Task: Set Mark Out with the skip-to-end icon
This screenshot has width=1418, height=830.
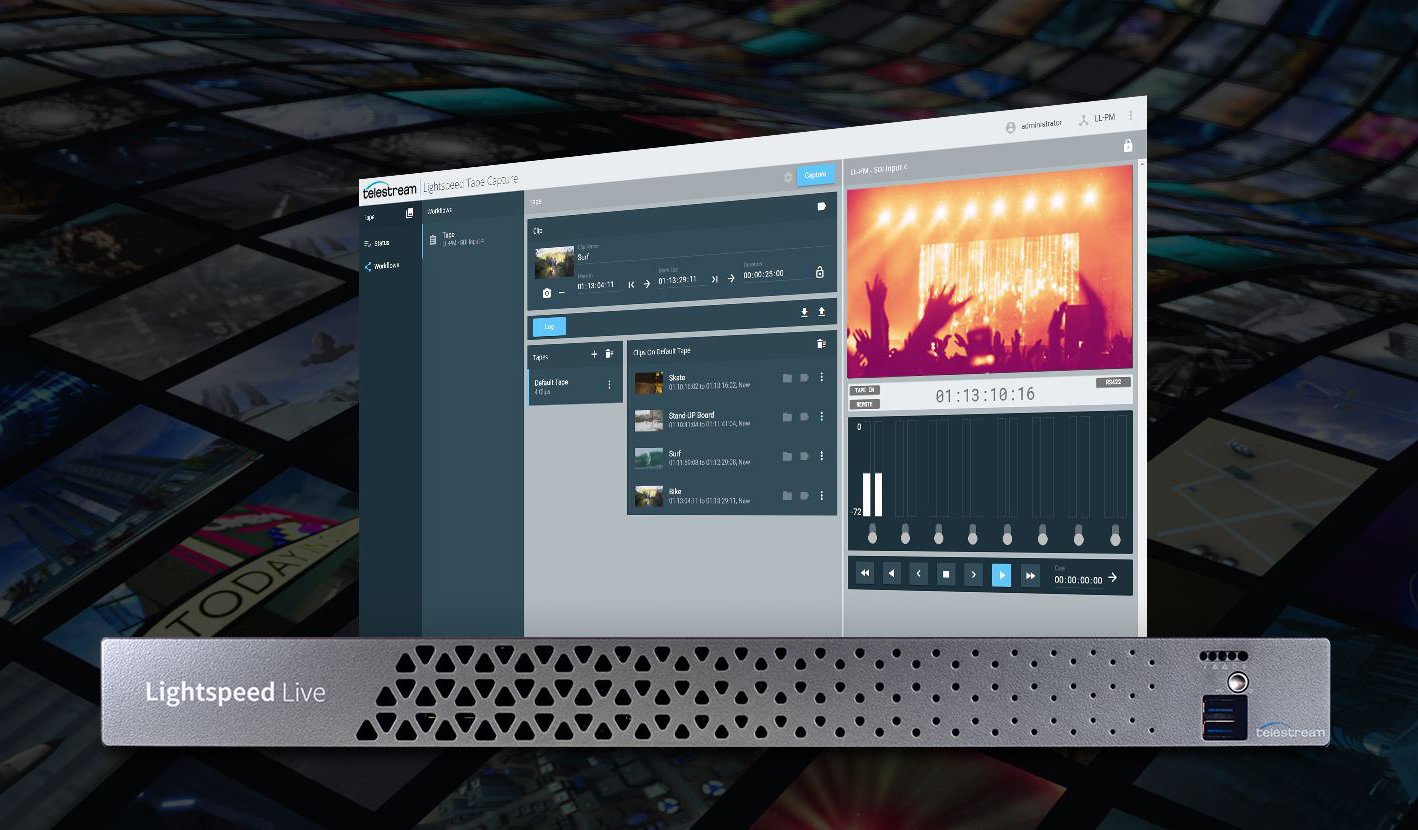Action: coord(715,279)
